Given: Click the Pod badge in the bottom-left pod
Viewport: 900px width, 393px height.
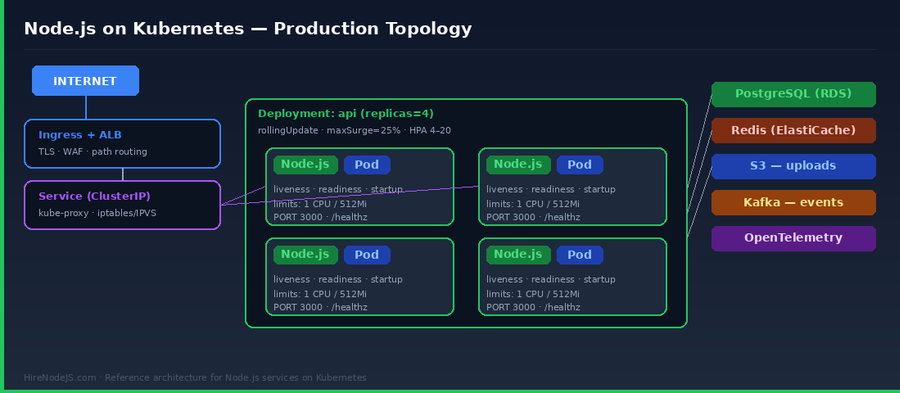Looking at the screenshot, I should click(x=367, y=255).
